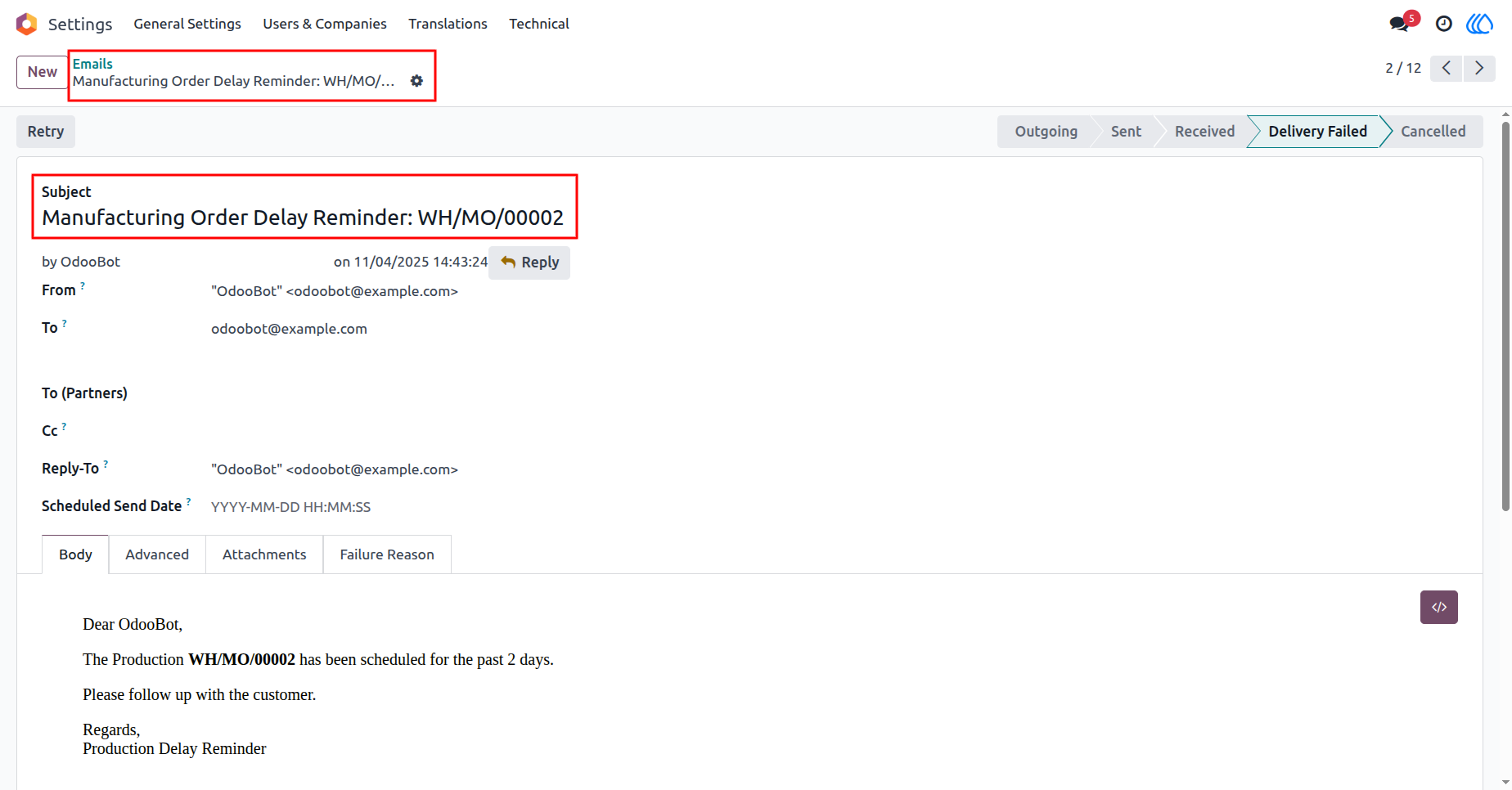Go back to Emails breadcrumb
Viewport: 1512px width, 790px height.
92,64
